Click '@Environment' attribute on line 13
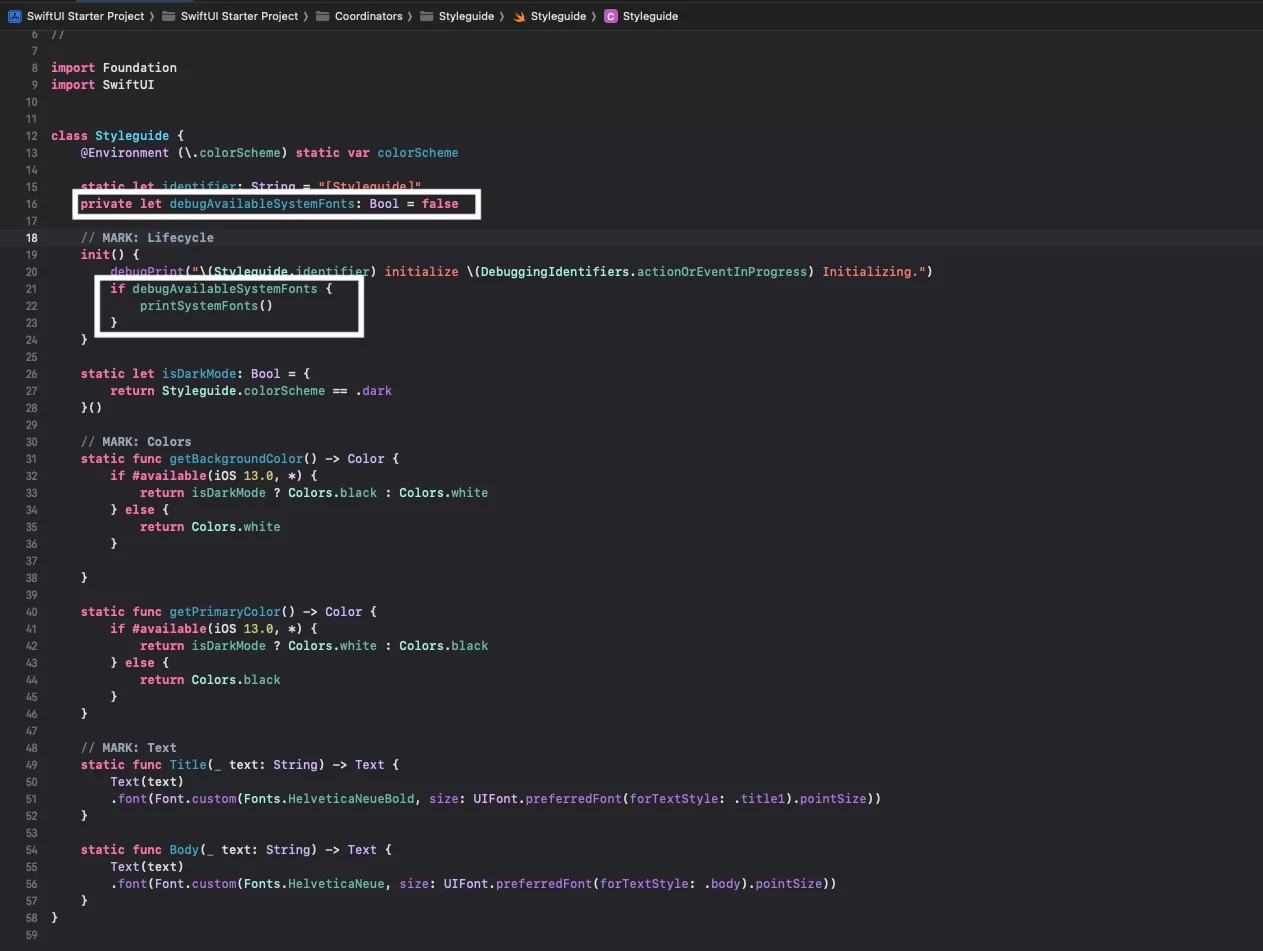1263x951 pixels. (125, 153)
